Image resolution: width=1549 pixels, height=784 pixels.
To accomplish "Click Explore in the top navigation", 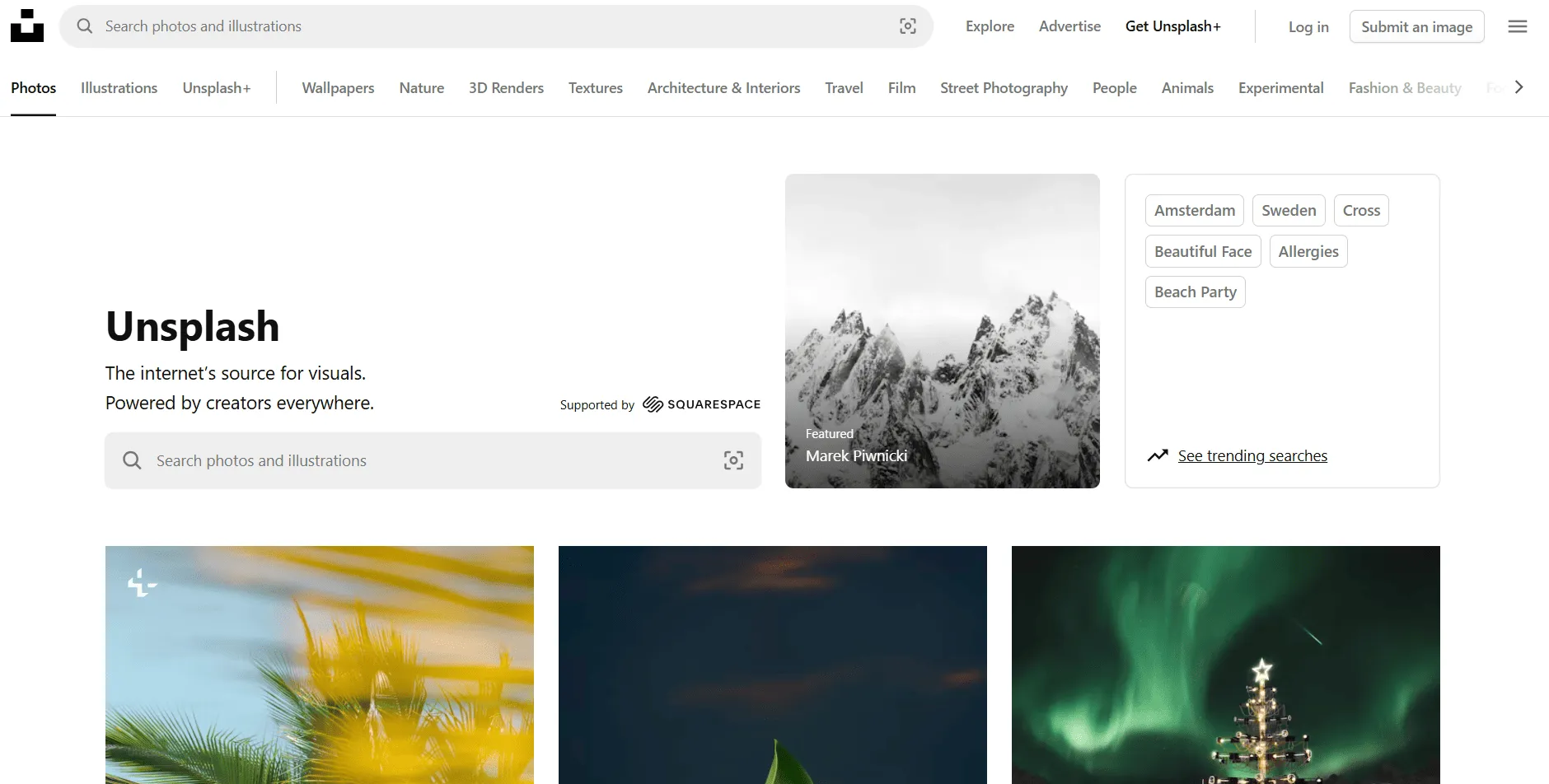I will click(x=989, y=26).
